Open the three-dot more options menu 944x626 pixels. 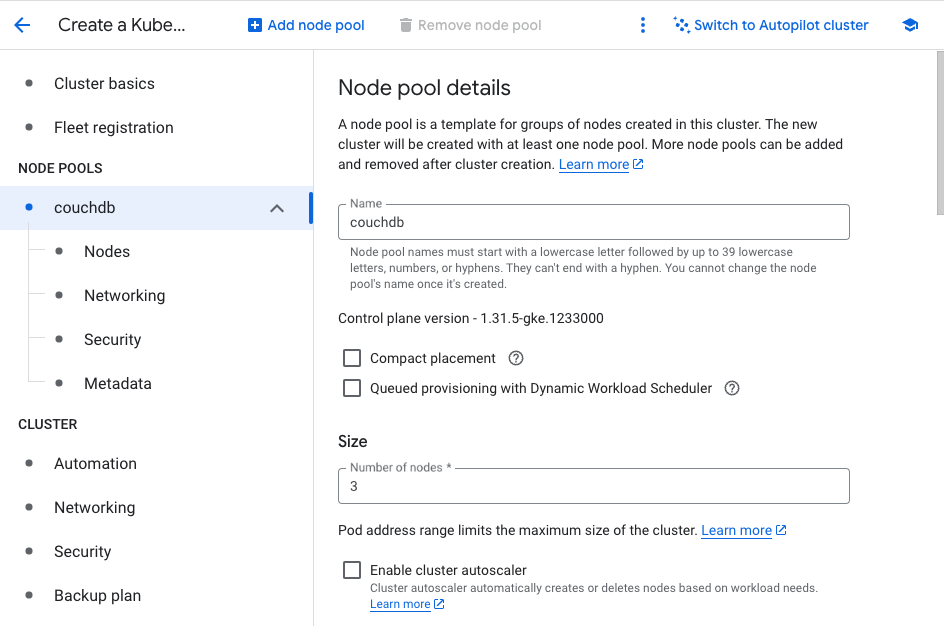click(642, 25)
